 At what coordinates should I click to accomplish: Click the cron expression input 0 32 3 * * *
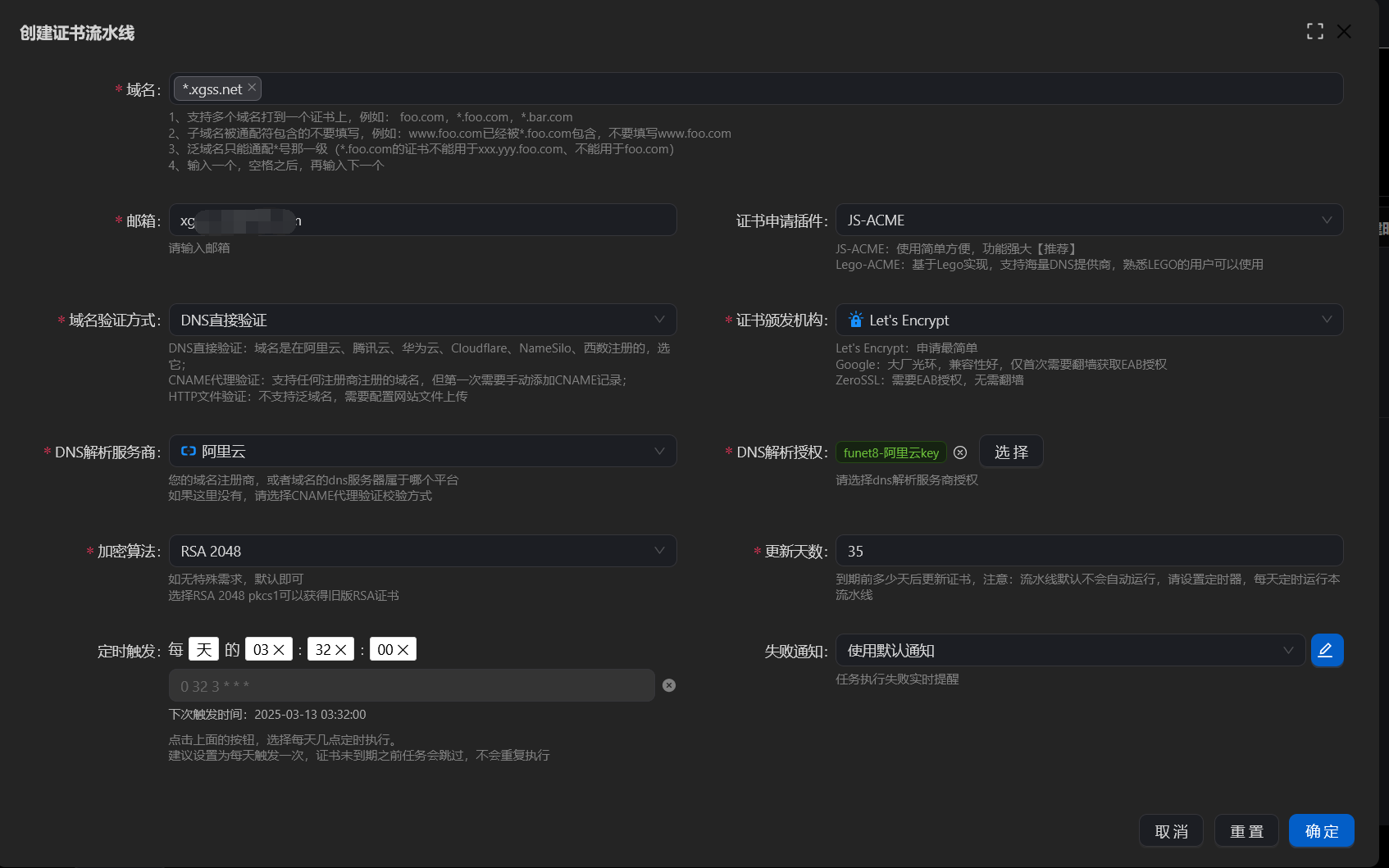click(x=412, y=685)
